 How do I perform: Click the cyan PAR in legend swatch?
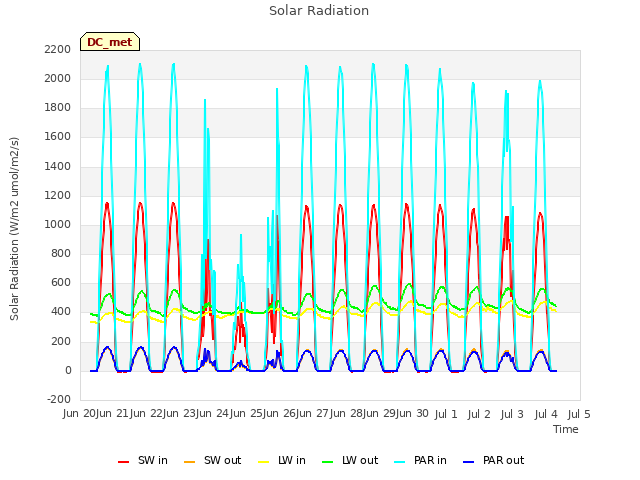400,462
